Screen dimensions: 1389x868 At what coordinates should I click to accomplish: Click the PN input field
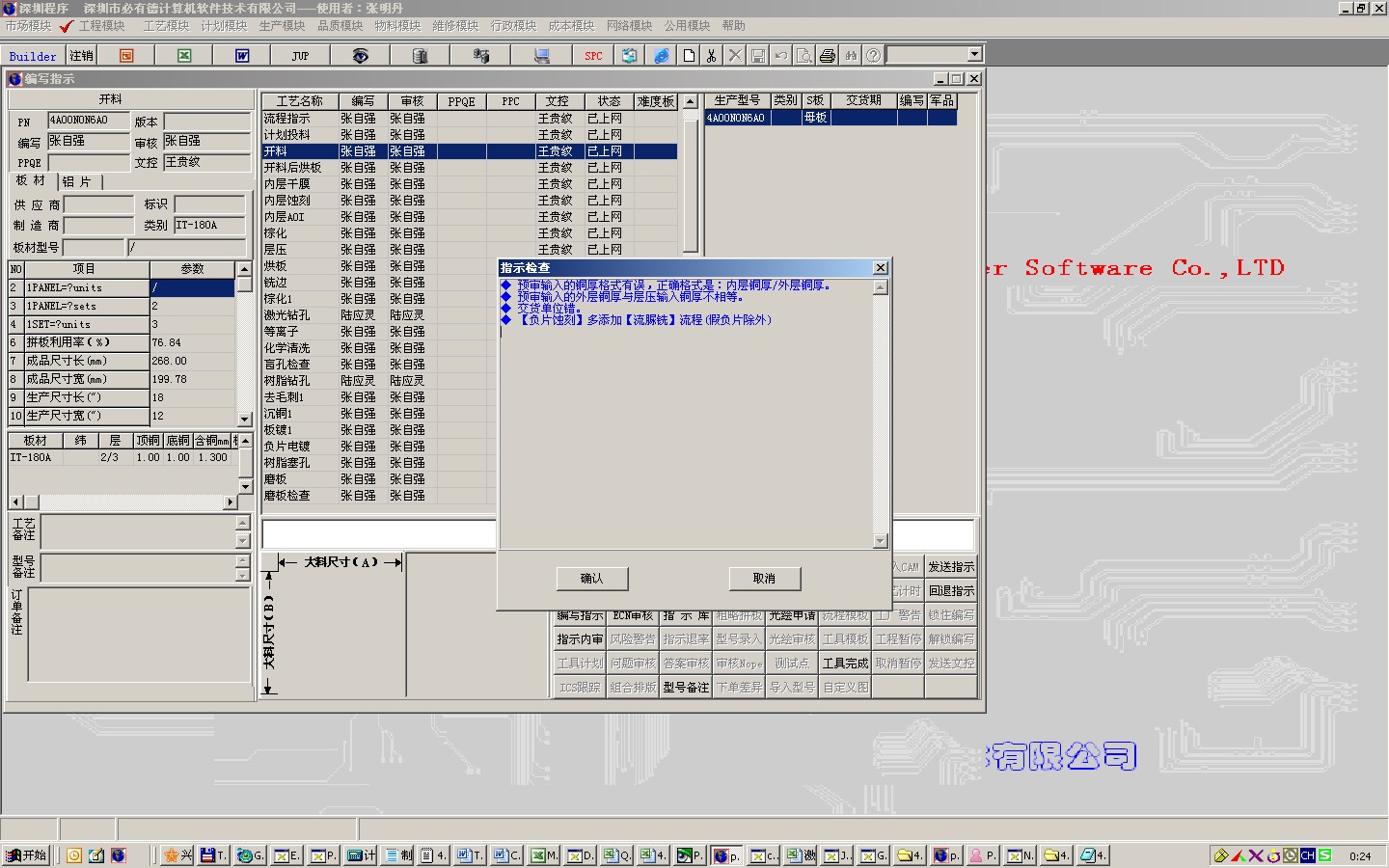click(x=90, y=121)
